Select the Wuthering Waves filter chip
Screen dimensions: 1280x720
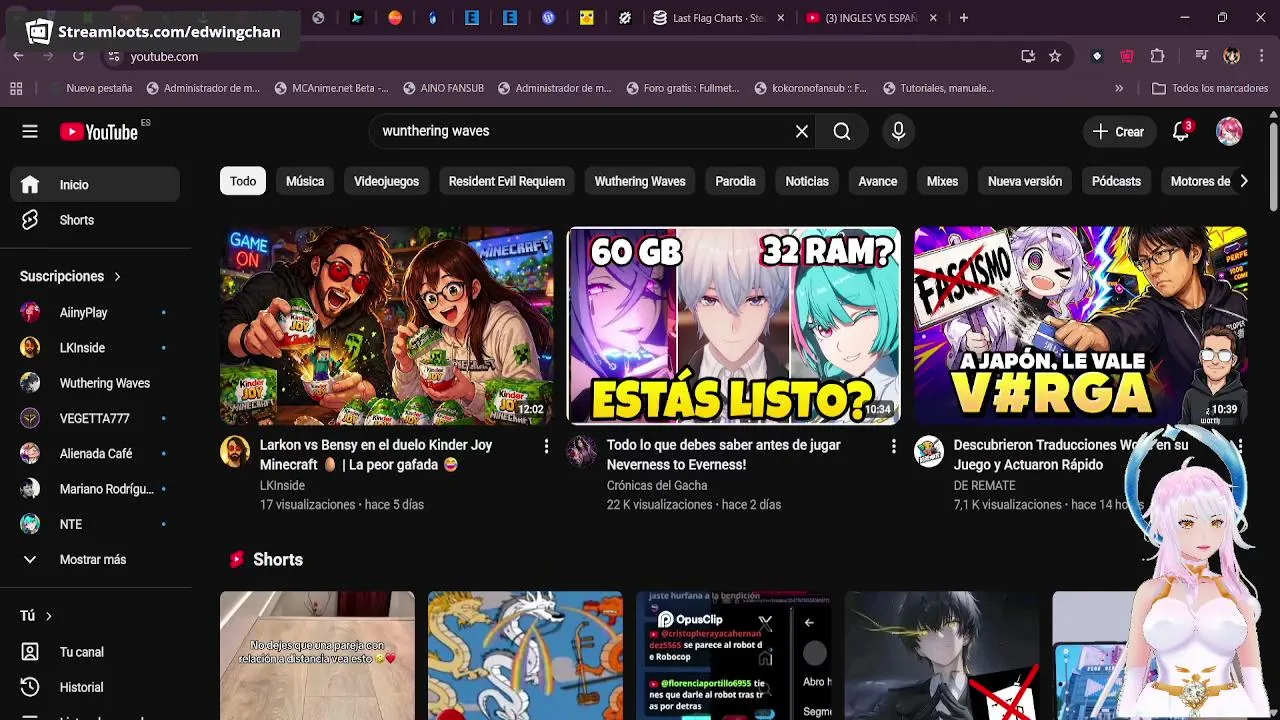click(x=640, y=181)
